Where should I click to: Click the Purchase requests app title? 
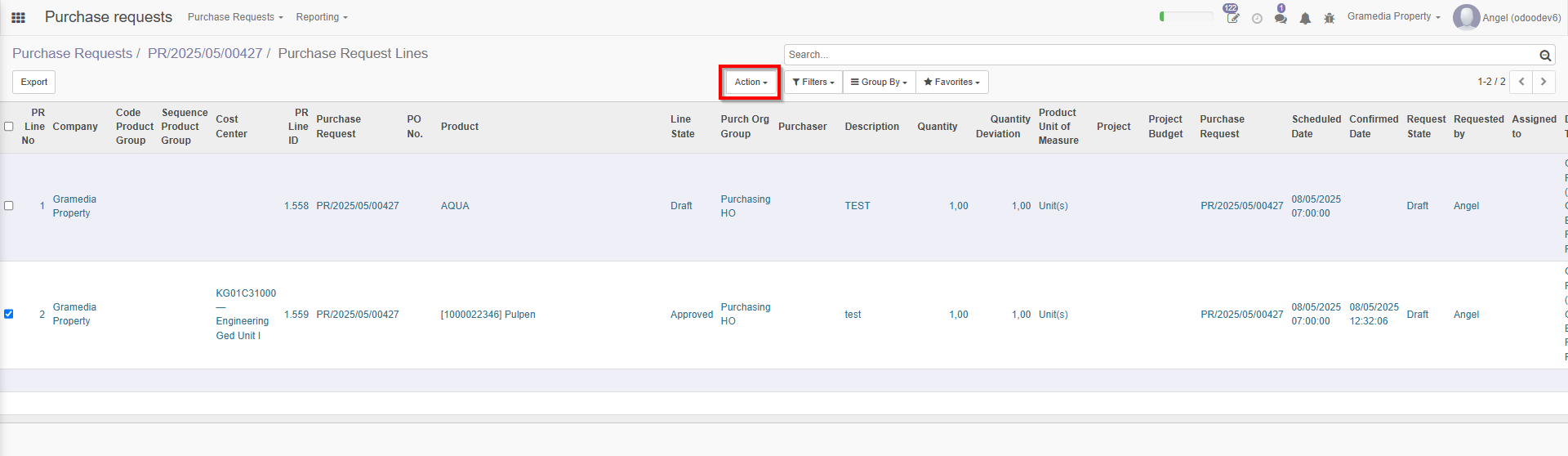tap(109, 17)
